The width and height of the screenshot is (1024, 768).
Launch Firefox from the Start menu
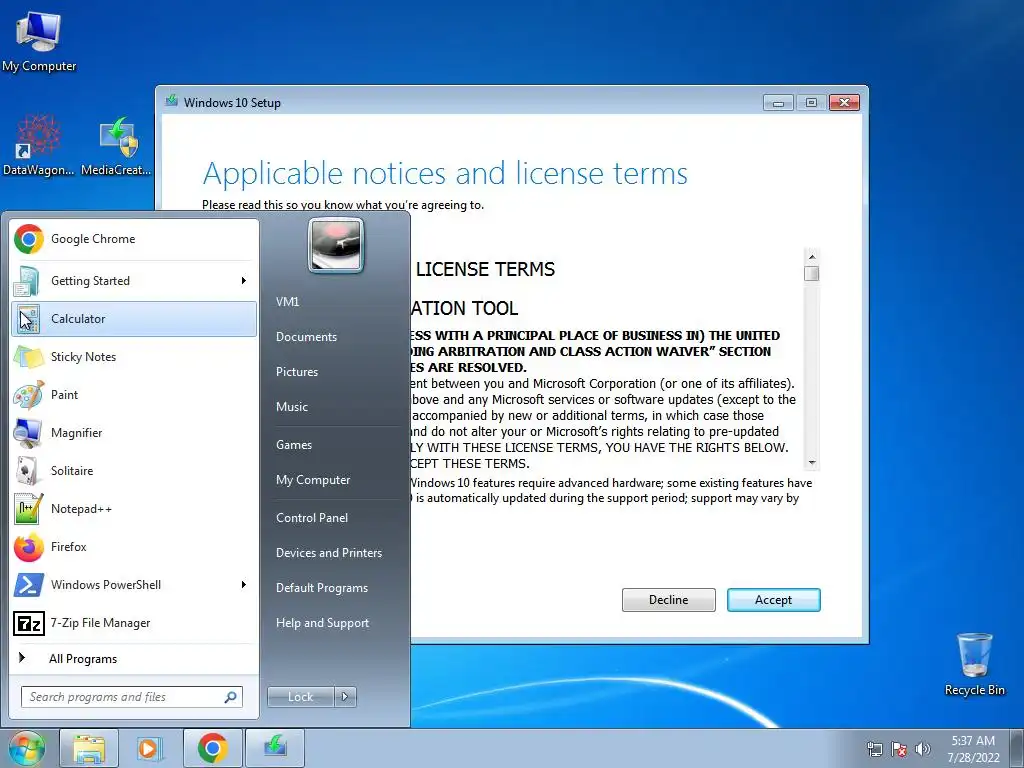point(134,547)
